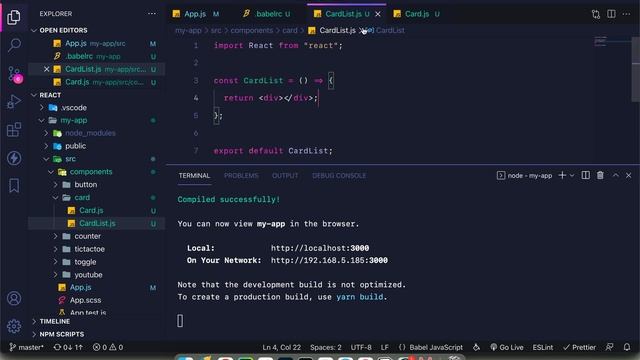Image resolution: width=640 pixels, height=360 pixels.
Task: Maximize the terminal panel size
Action: 616,175
